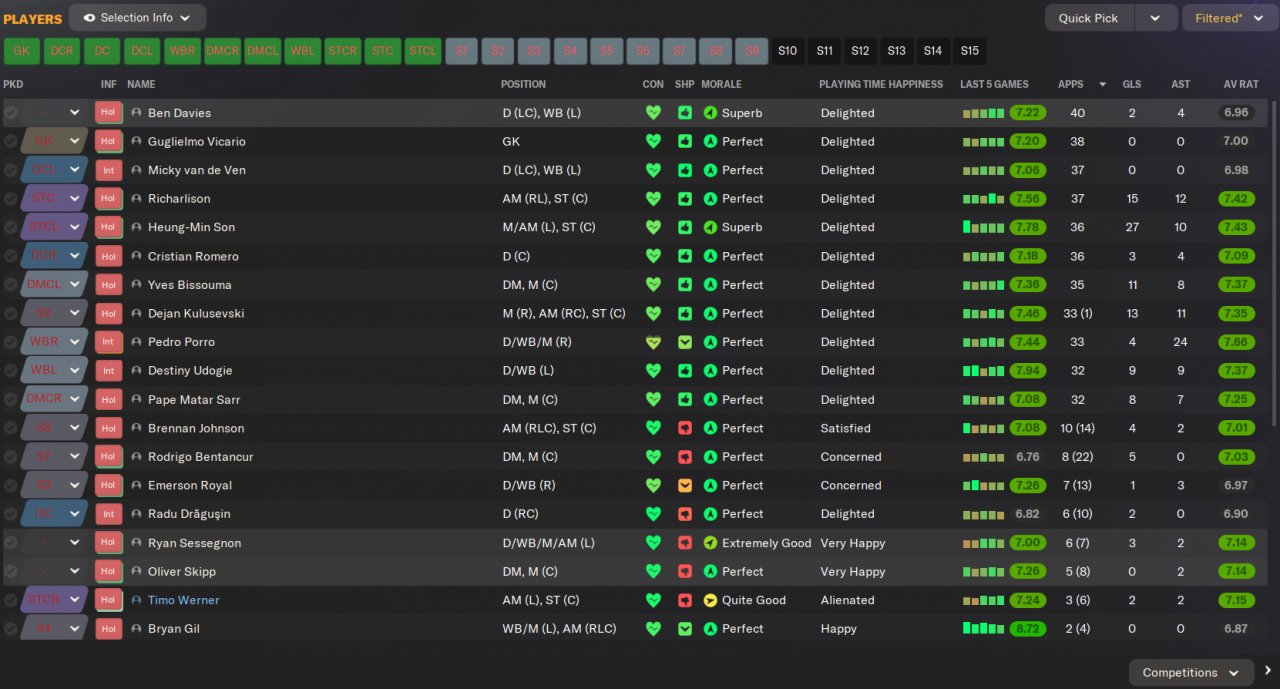
Task: Click Pedro Porro's yellow condition heart icon
Action: [653, 342]
